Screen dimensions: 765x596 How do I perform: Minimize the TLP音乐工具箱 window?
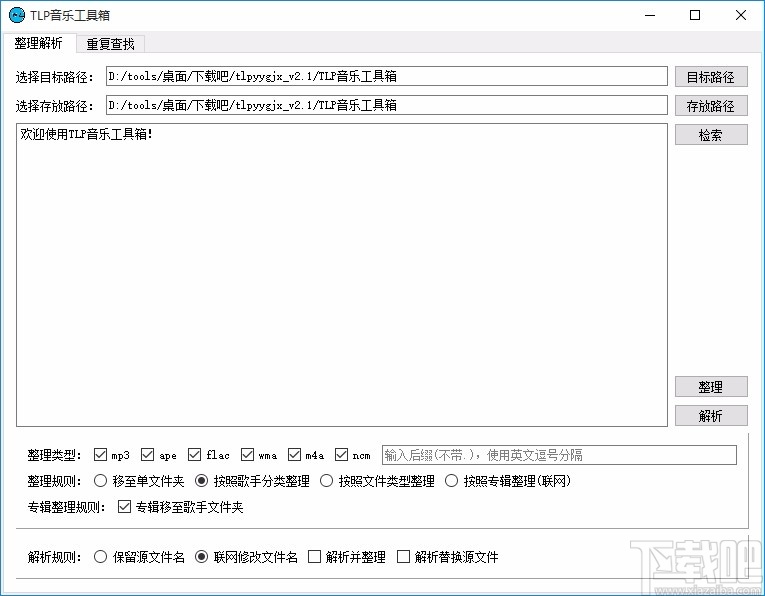click(650, 15)
